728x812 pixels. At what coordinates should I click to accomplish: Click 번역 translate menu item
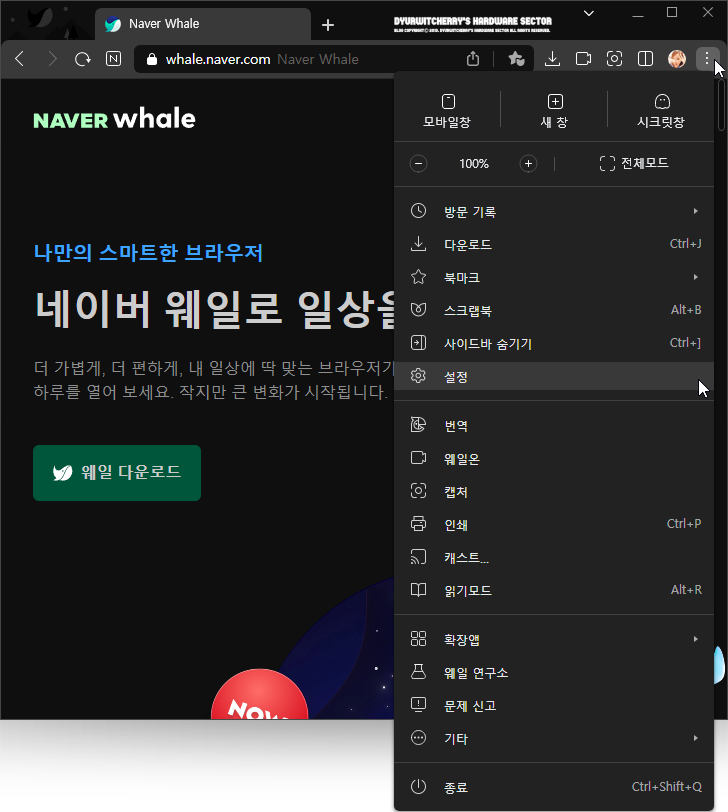tap(554, 426)
